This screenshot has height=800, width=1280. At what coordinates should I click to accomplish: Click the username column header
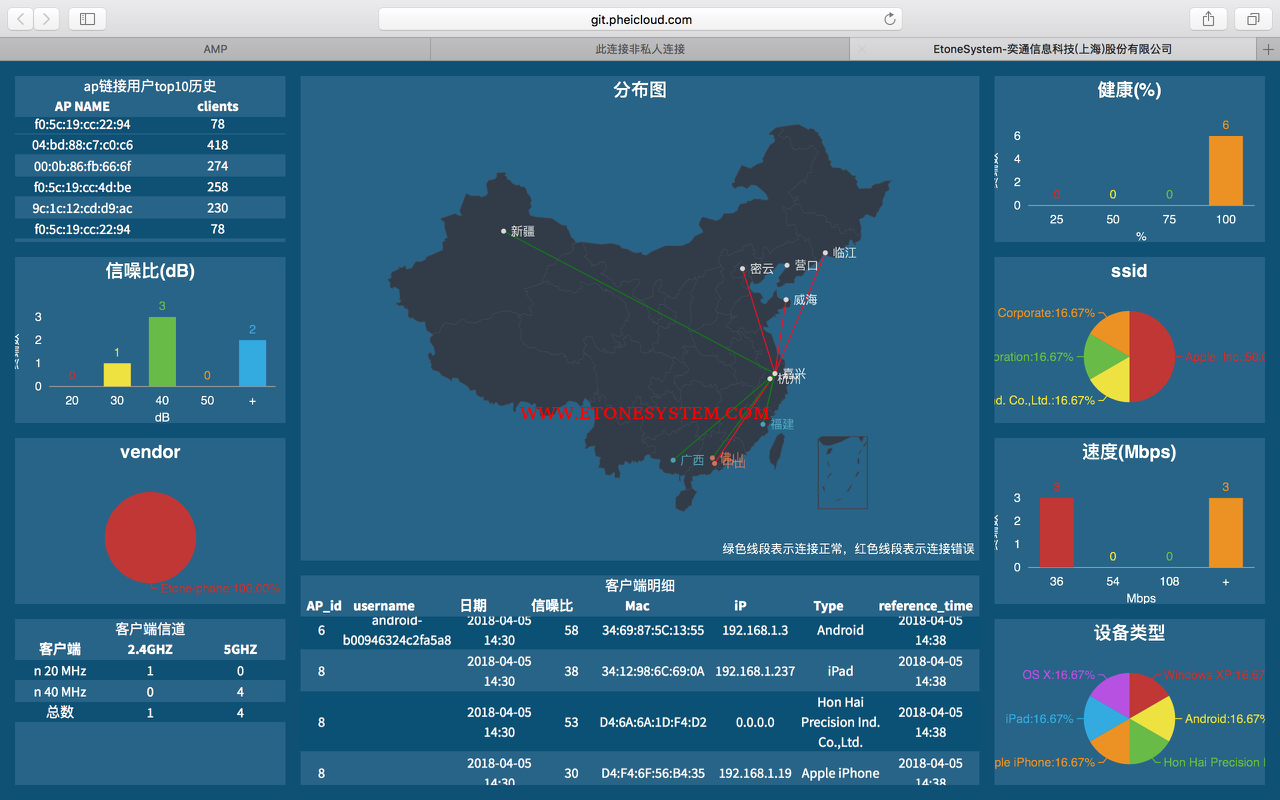pyautogui.click(x=384, y=606)
